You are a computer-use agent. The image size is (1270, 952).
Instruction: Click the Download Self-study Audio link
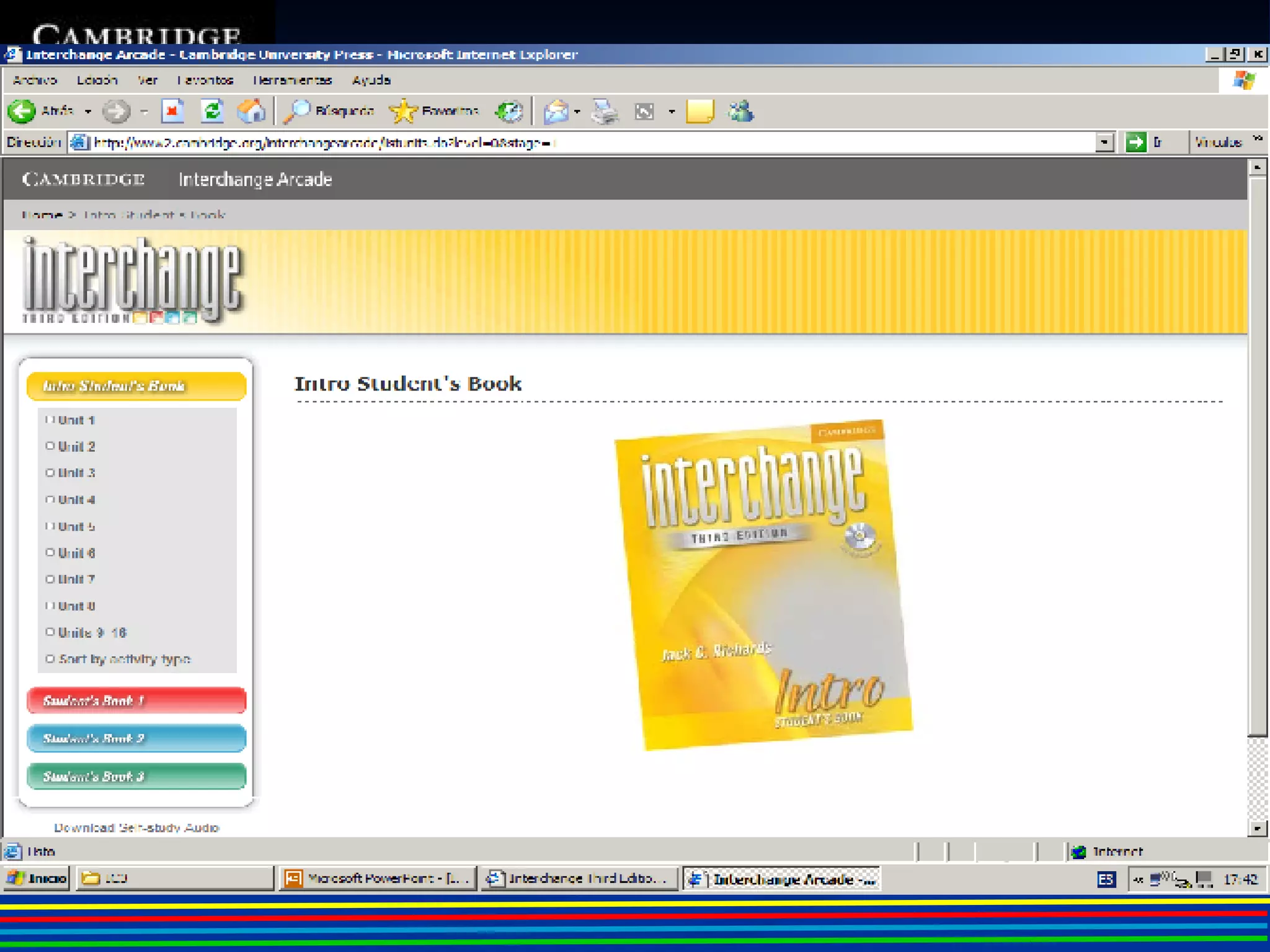(136, 827)
